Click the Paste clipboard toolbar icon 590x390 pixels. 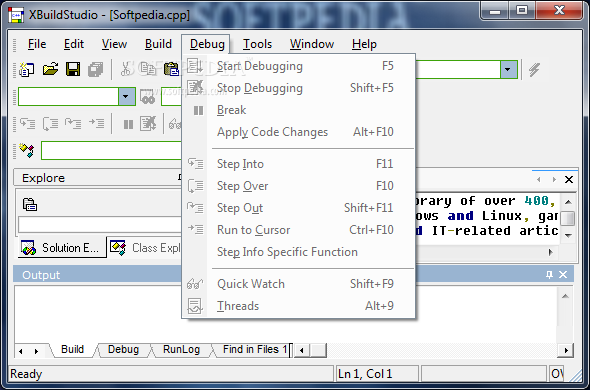(x=171, y=69)
